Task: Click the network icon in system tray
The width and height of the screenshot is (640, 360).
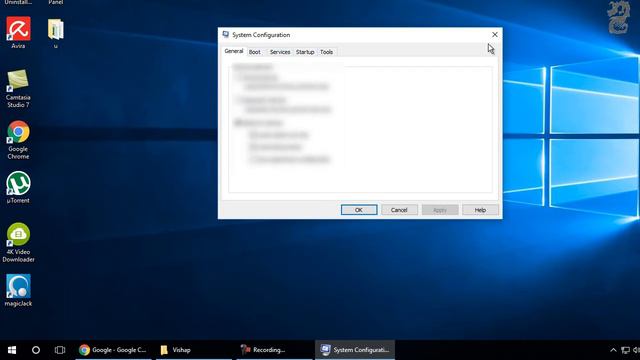Action: [x=625, y=350]
